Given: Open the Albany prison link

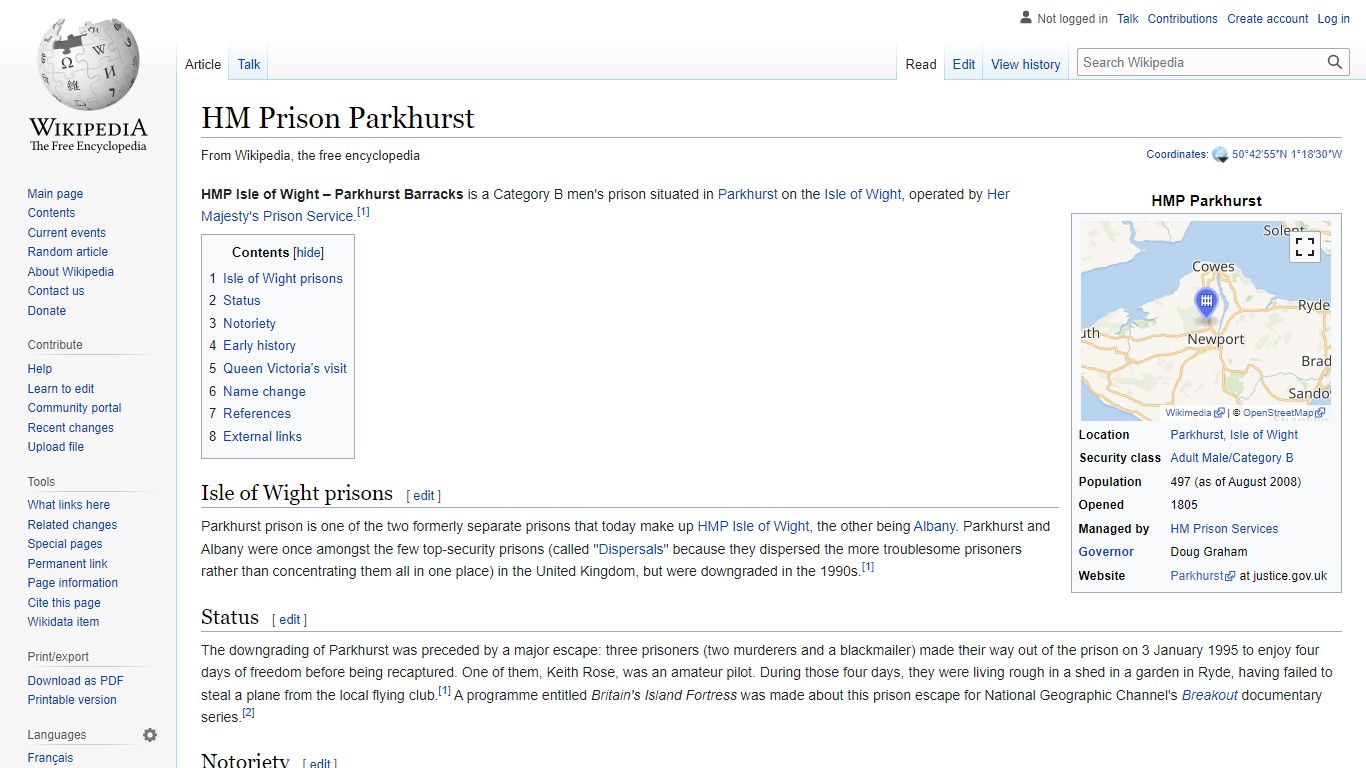Looking at the screenshot, I should coord(934,526).
